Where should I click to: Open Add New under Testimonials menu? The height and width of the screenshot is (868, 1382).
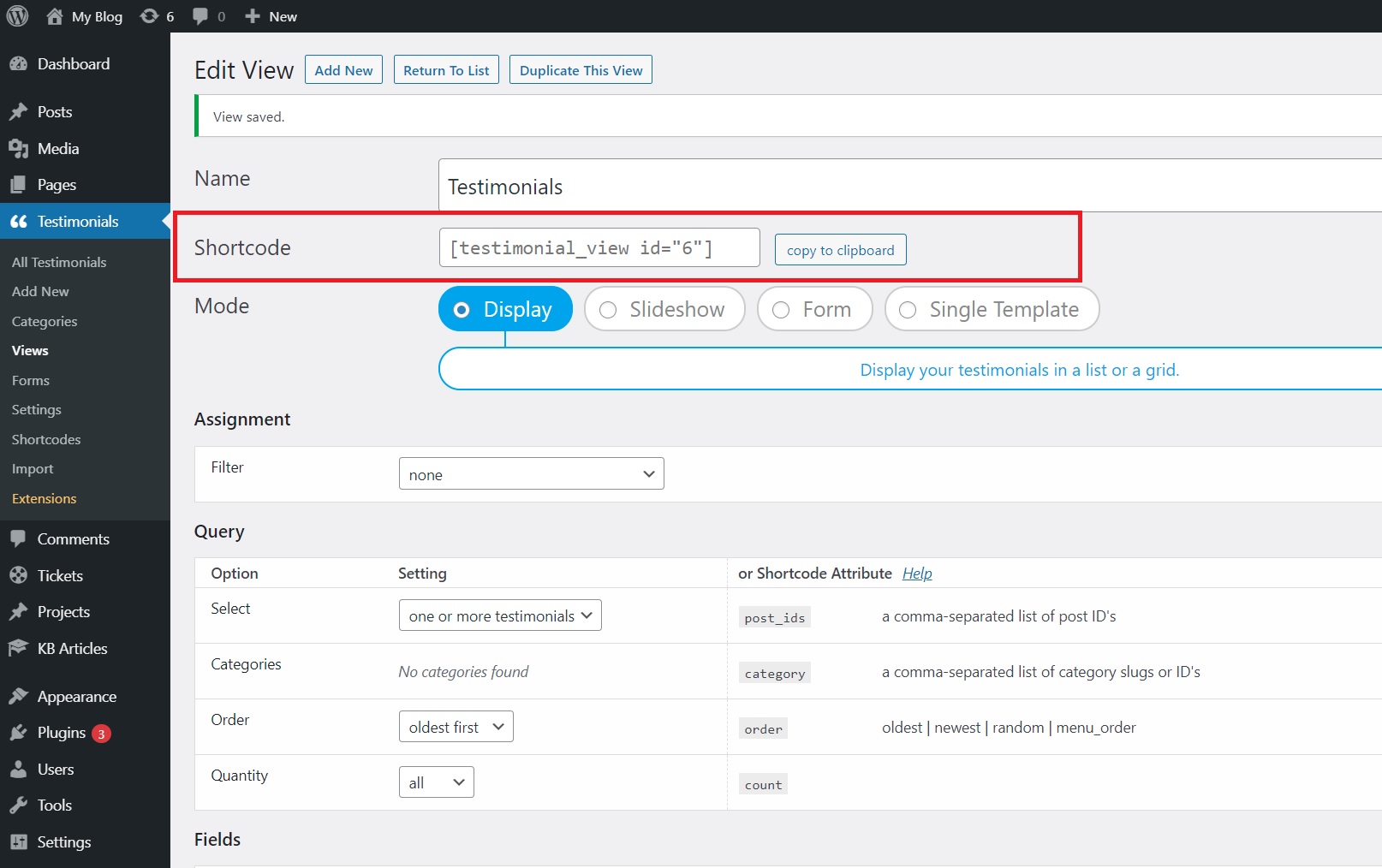coord(40,292)
